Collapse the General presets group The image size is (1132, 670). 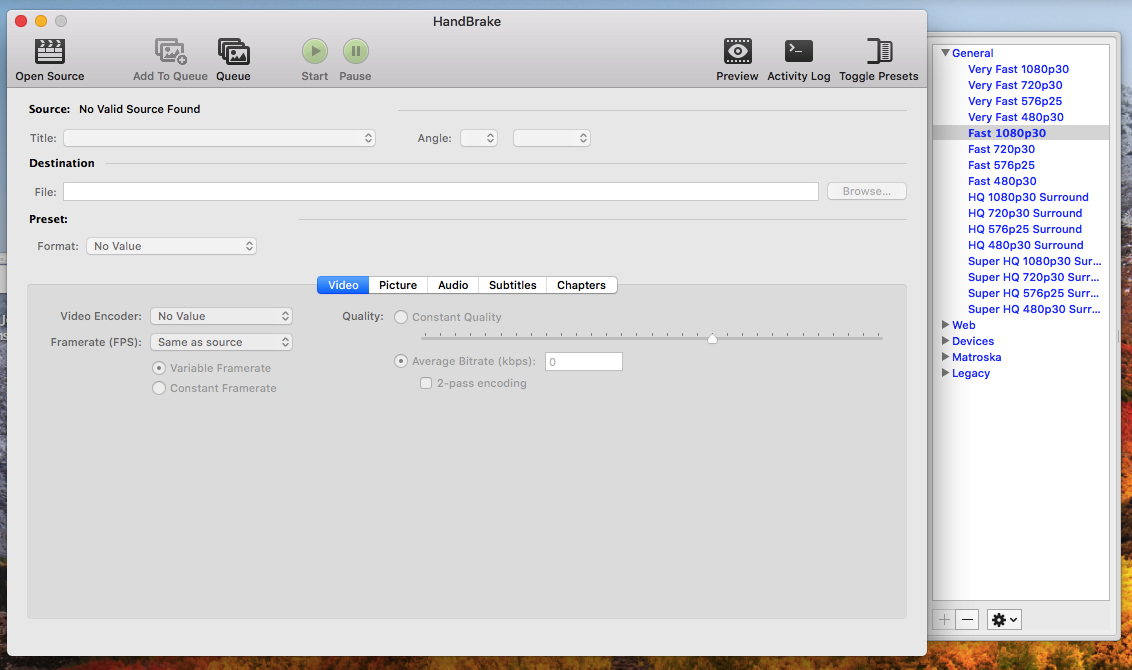[x=945, y=53]
